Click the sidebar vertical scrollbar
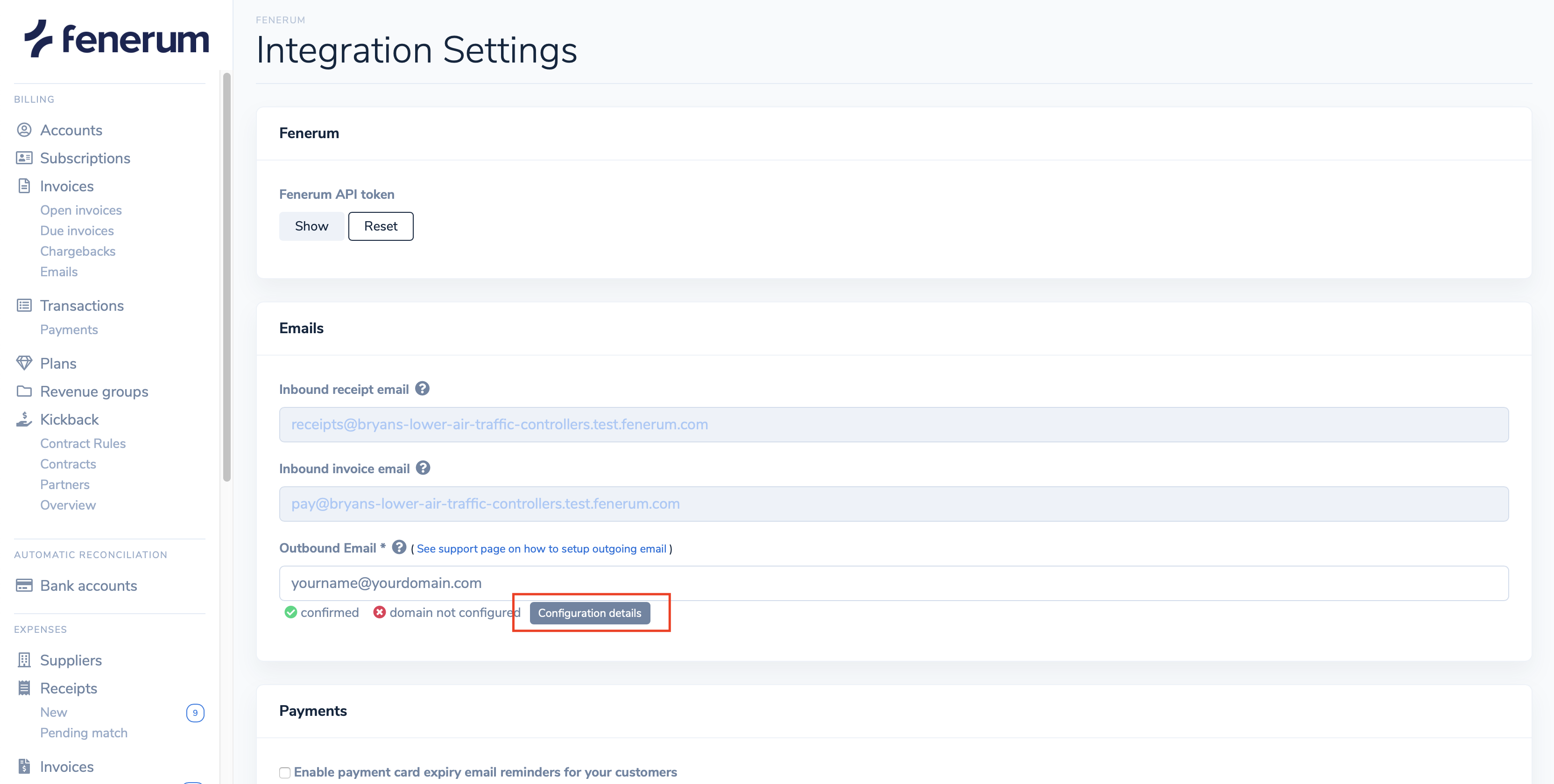The width and height of the screenshot is (1554, 784). [227, 277]
